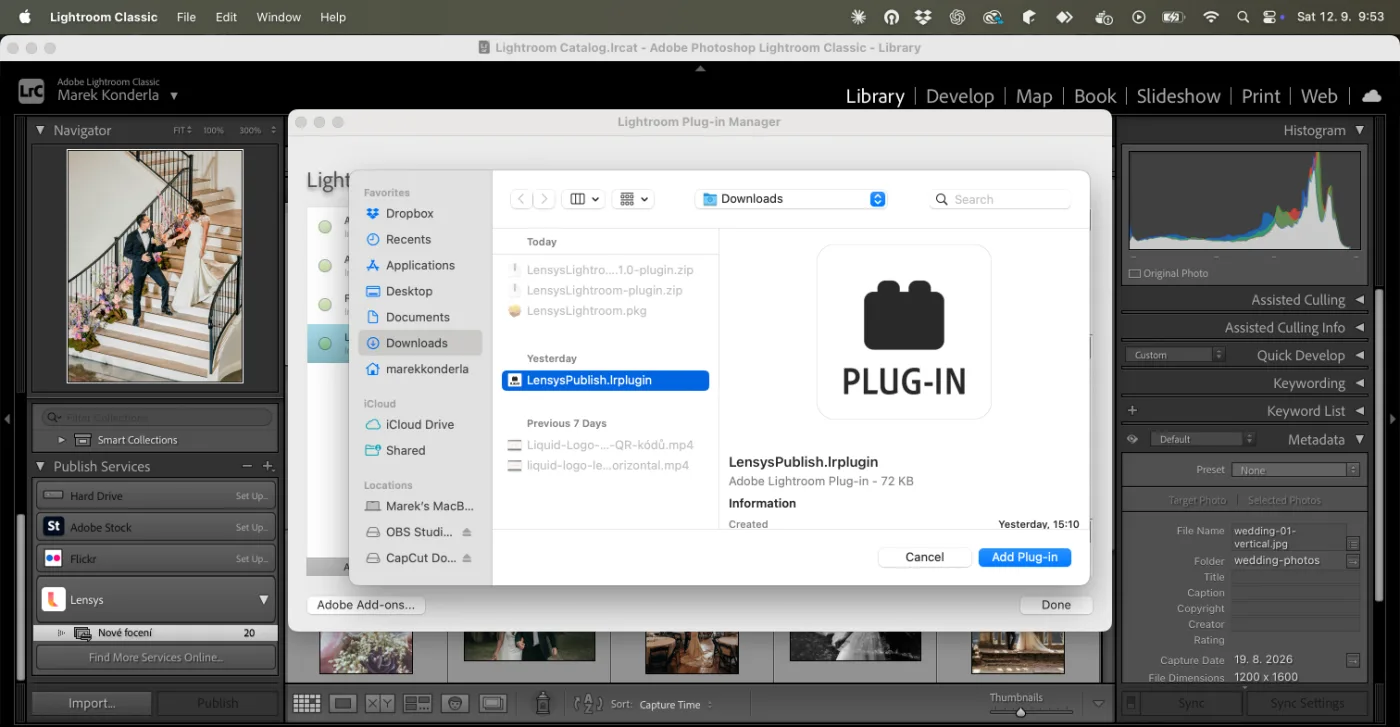The width and height of the screenshot is (1400, 727).
Task: Open Survey view icon in toolbar
Action: (418, 704)
